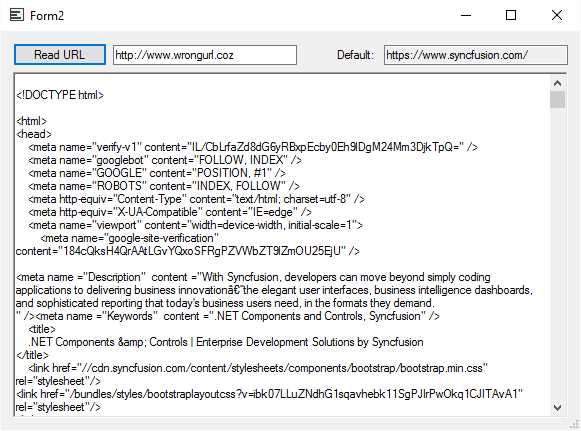Screen dimensions: 581x431
Task: Click the meta 'ROBOTS' line
Action: click(164, 186)
